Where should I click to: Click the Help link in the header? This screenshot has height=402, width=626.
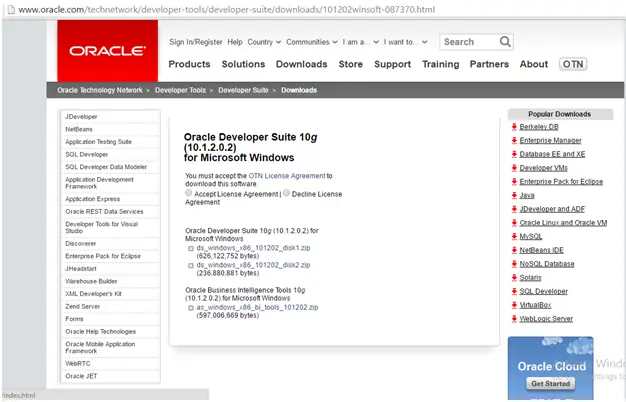[235, 42]
